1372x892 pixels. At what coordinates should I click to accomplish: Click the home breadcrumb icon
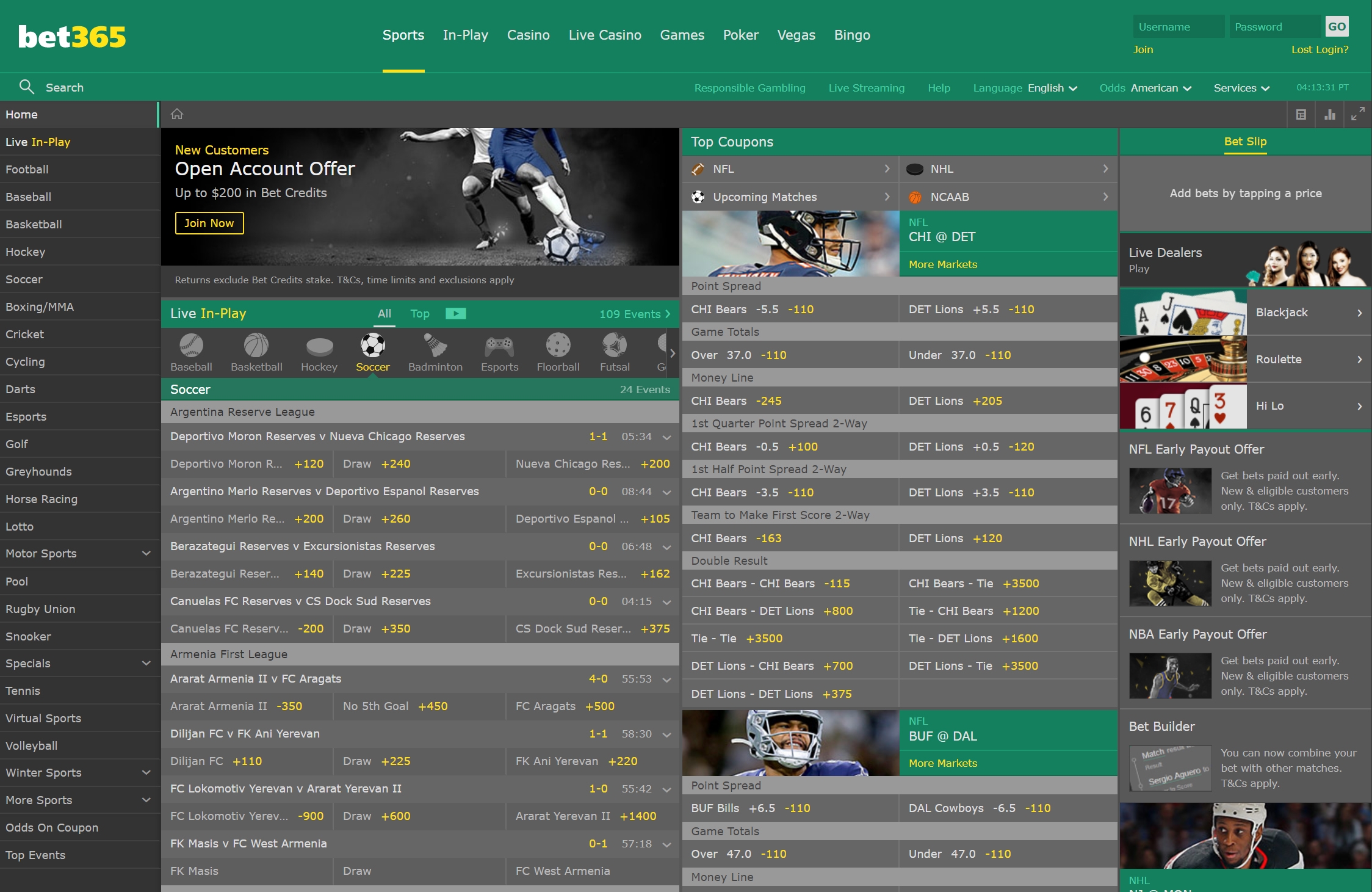click(177, 114)
